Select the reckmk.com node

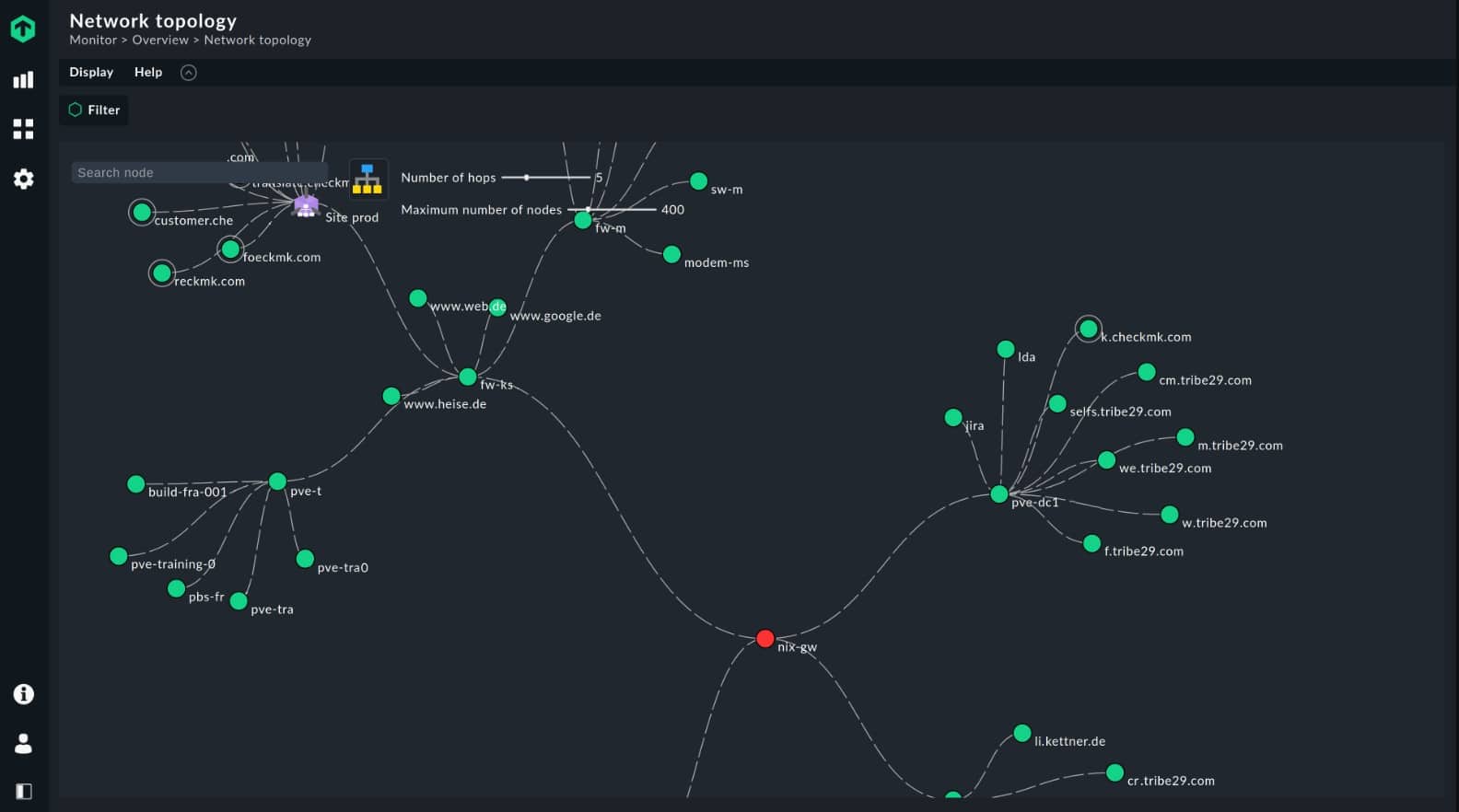tap(162, 273)
